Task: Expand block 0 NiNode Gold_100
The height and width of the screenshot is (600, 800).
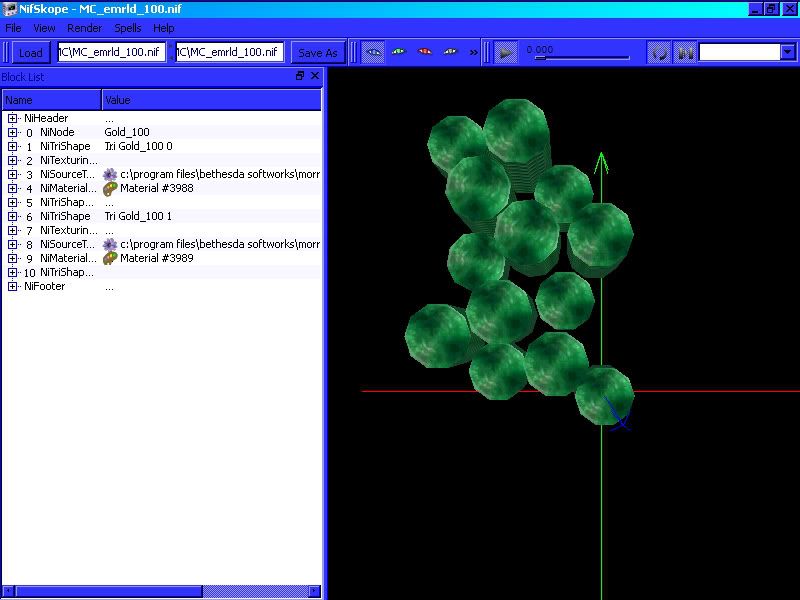Action: (12, 132)
